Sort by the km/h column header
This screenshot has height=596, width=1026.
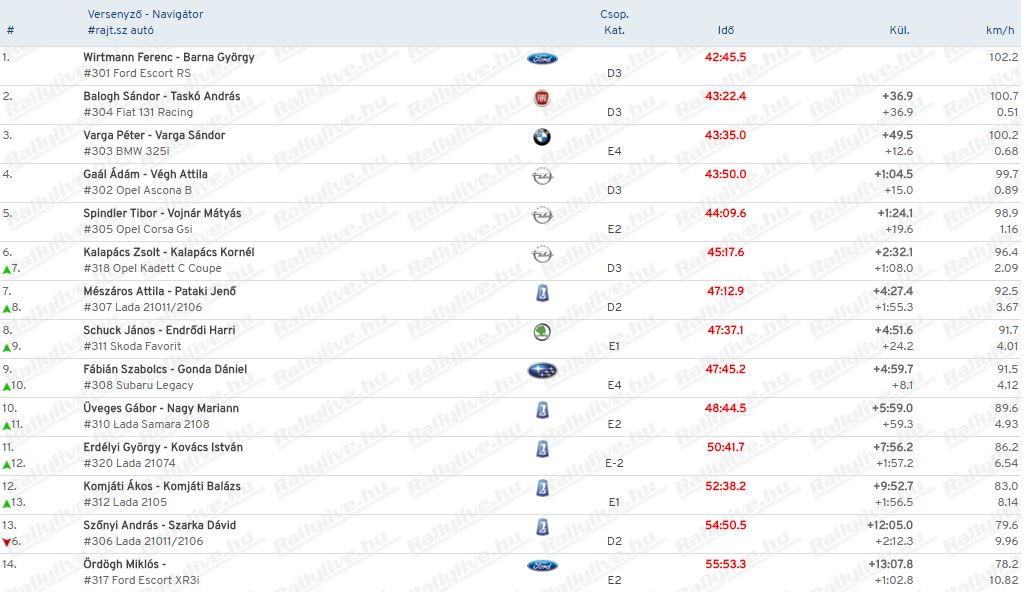pos(1000,30)
